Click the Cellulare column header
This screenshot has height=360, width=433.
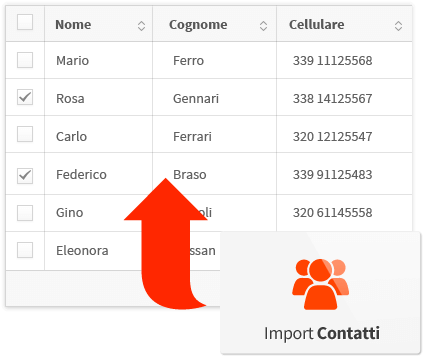click(344, 24)
